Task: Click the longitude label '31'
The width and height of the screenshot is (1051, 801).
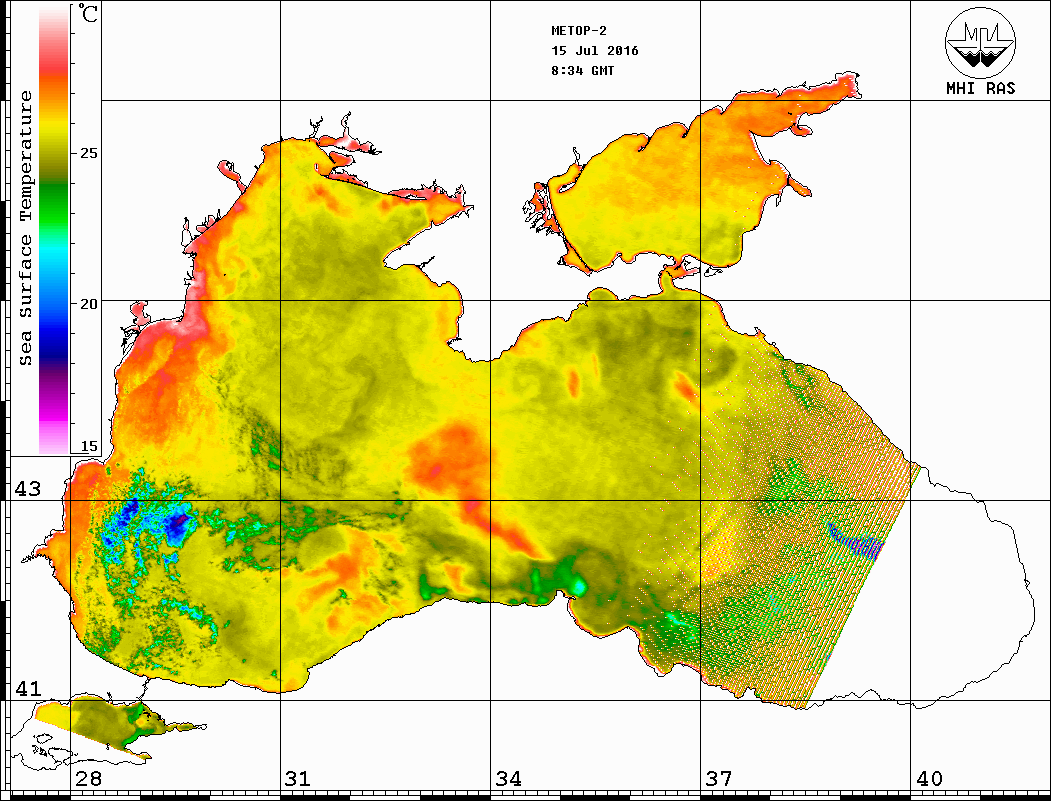Action: [x=298, y=779]
